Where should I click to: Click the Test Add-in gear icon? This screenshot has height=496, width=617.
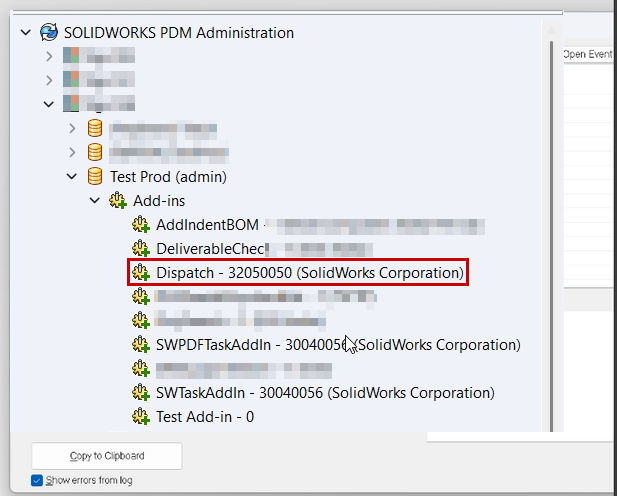[x=141, y=417]
